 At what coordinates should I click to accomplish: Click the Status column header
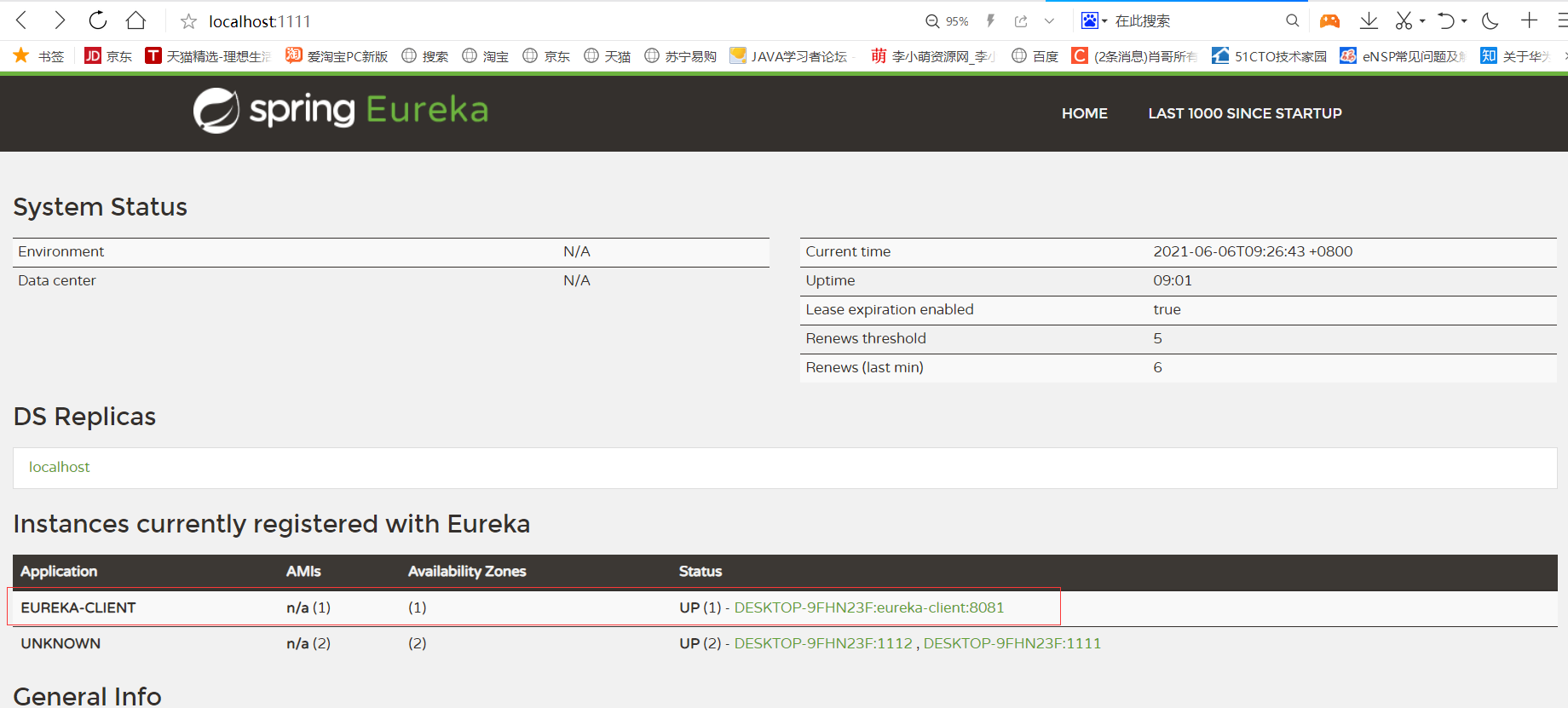pyautogui.click(x=700, y=571)
